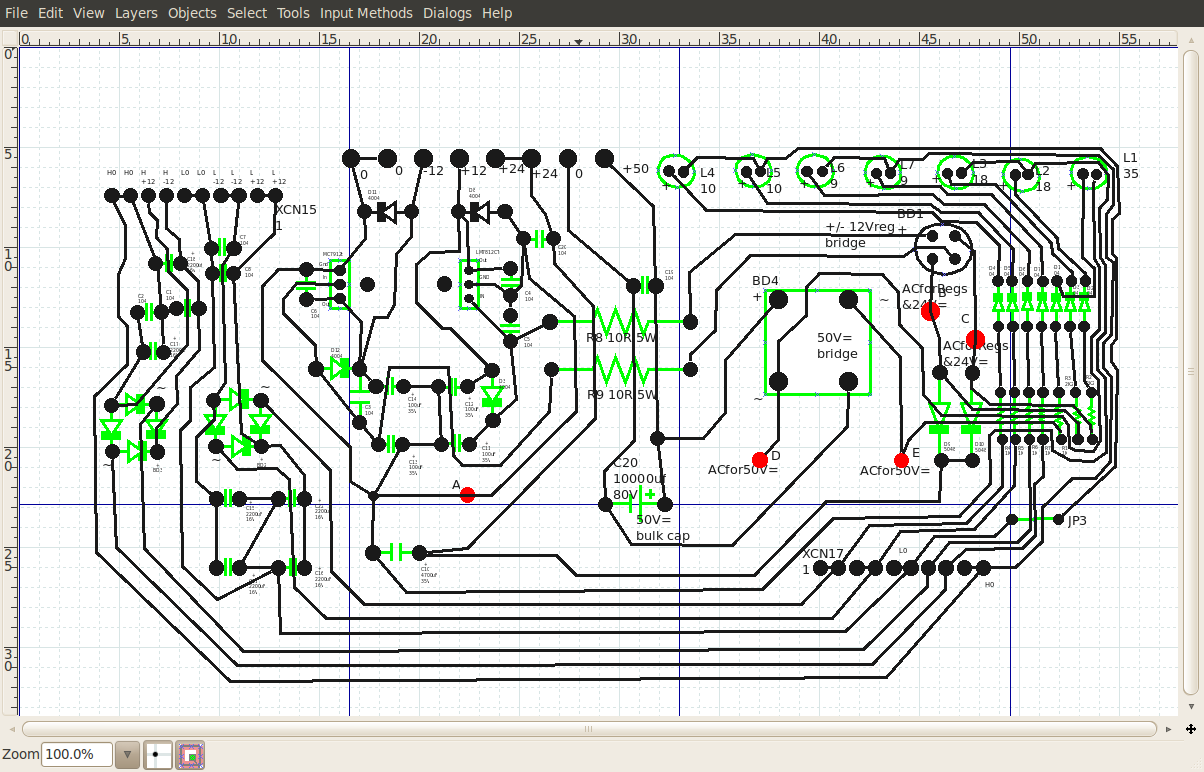This screenshot has width=1204, height=772.
Task: Click red test point E
Action: click(x=902, y=460)
